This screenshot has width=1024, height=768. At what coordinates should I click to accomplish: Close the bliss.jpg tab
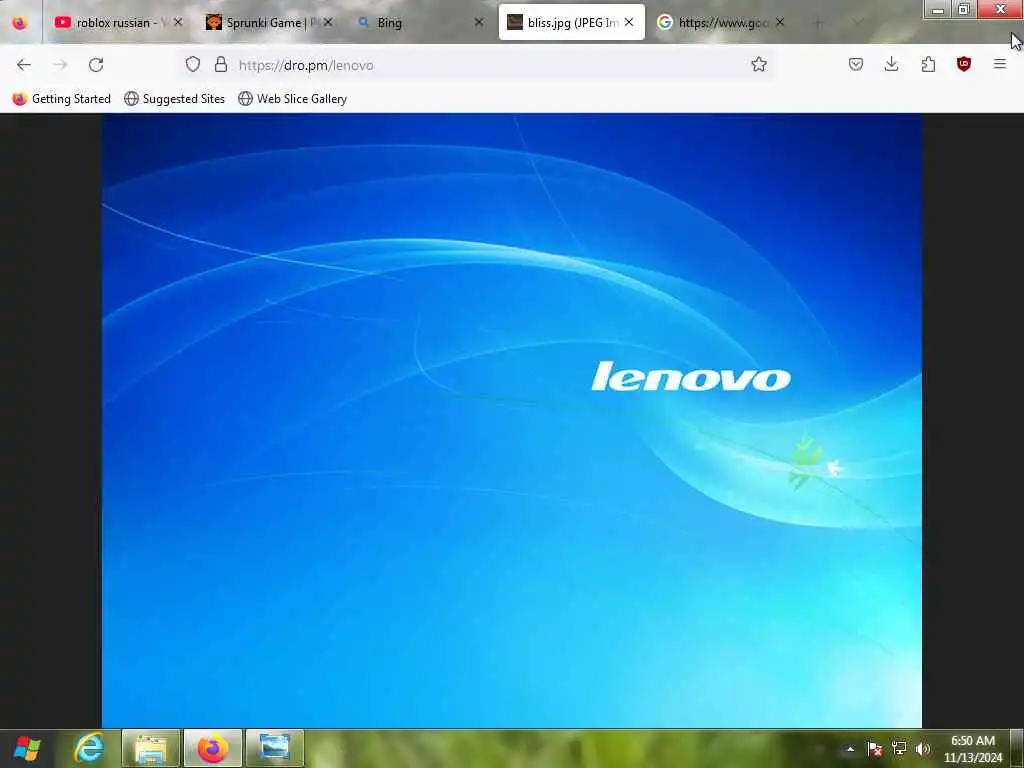(629, 22)
